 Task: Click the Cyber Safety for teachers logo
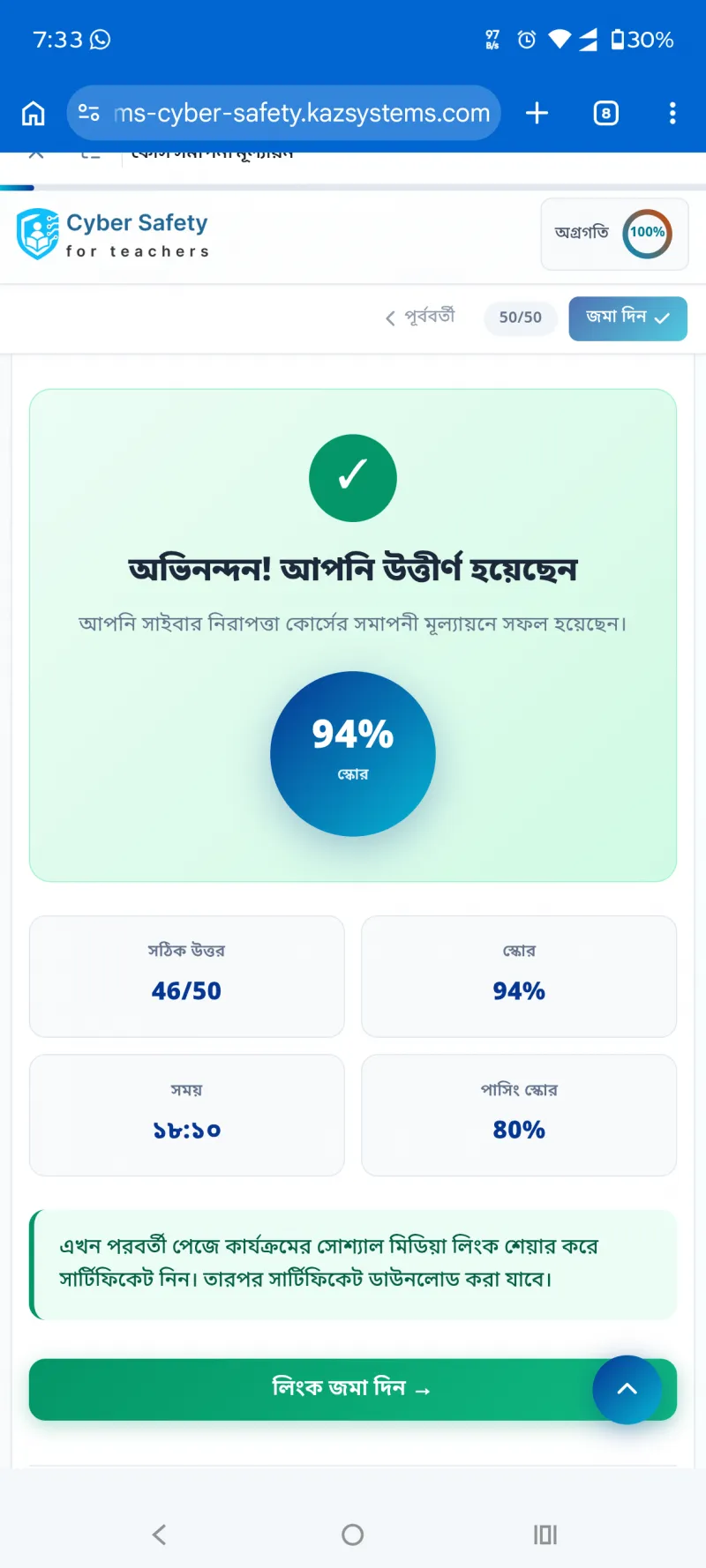click(x=113, y=235)
